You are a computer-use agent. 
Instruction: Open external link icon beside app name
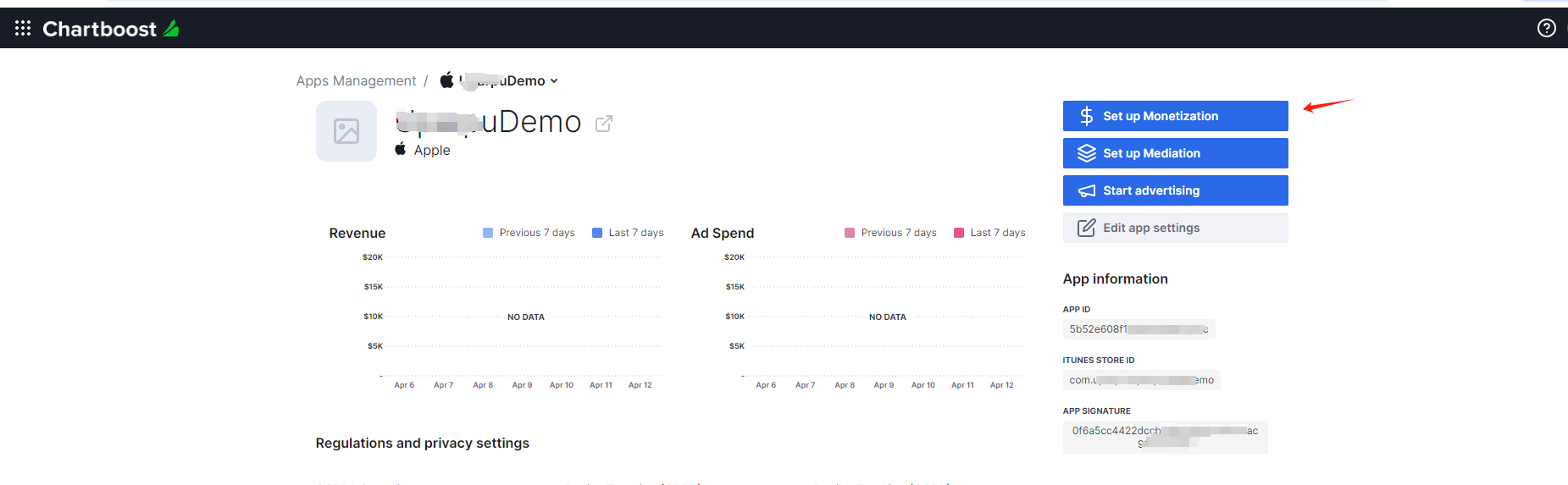(x=604, y=124)
